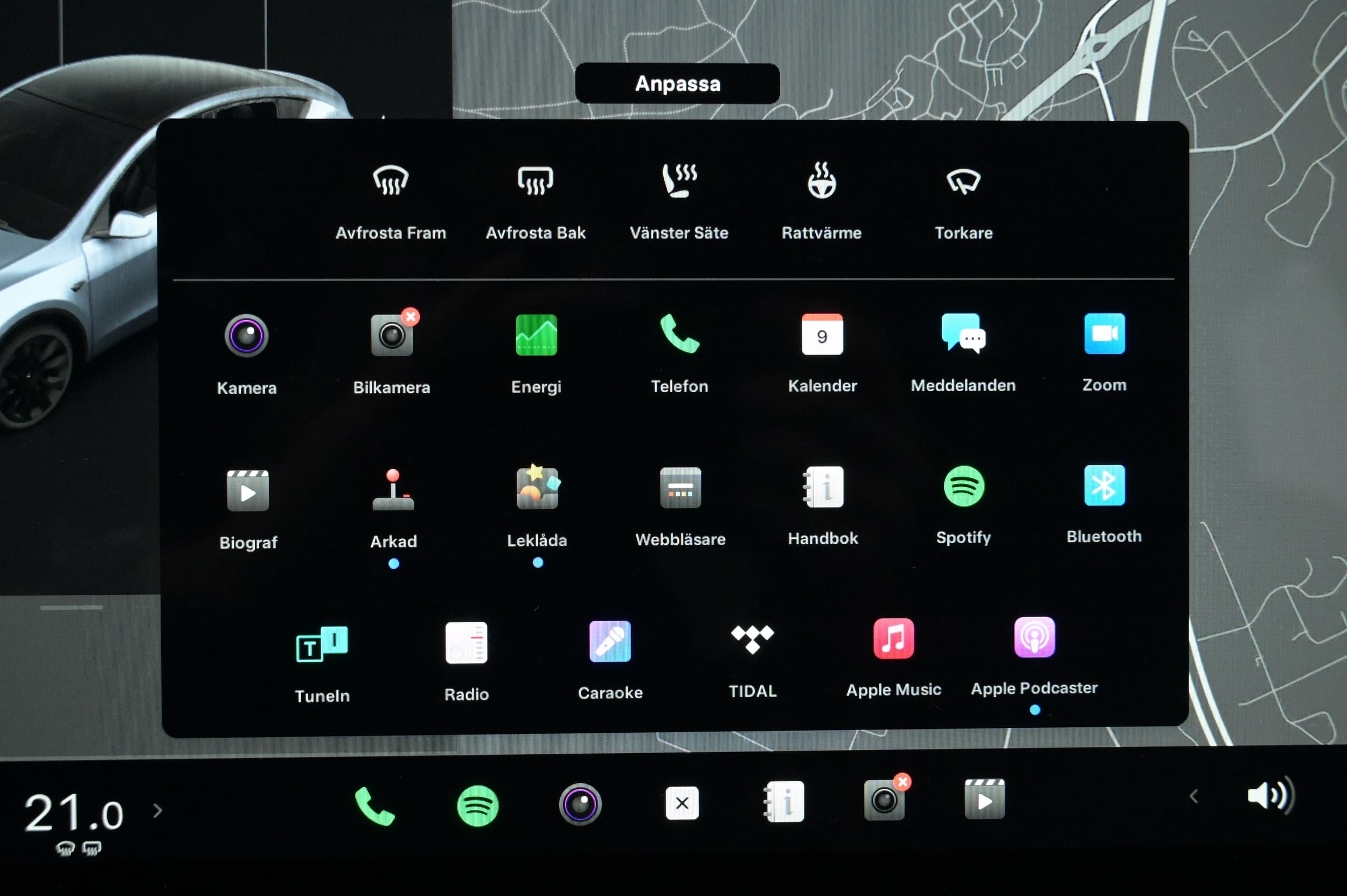The image size is (1347, 896).
Task: Close the app launcher with X icon
Action: point(682,803)
